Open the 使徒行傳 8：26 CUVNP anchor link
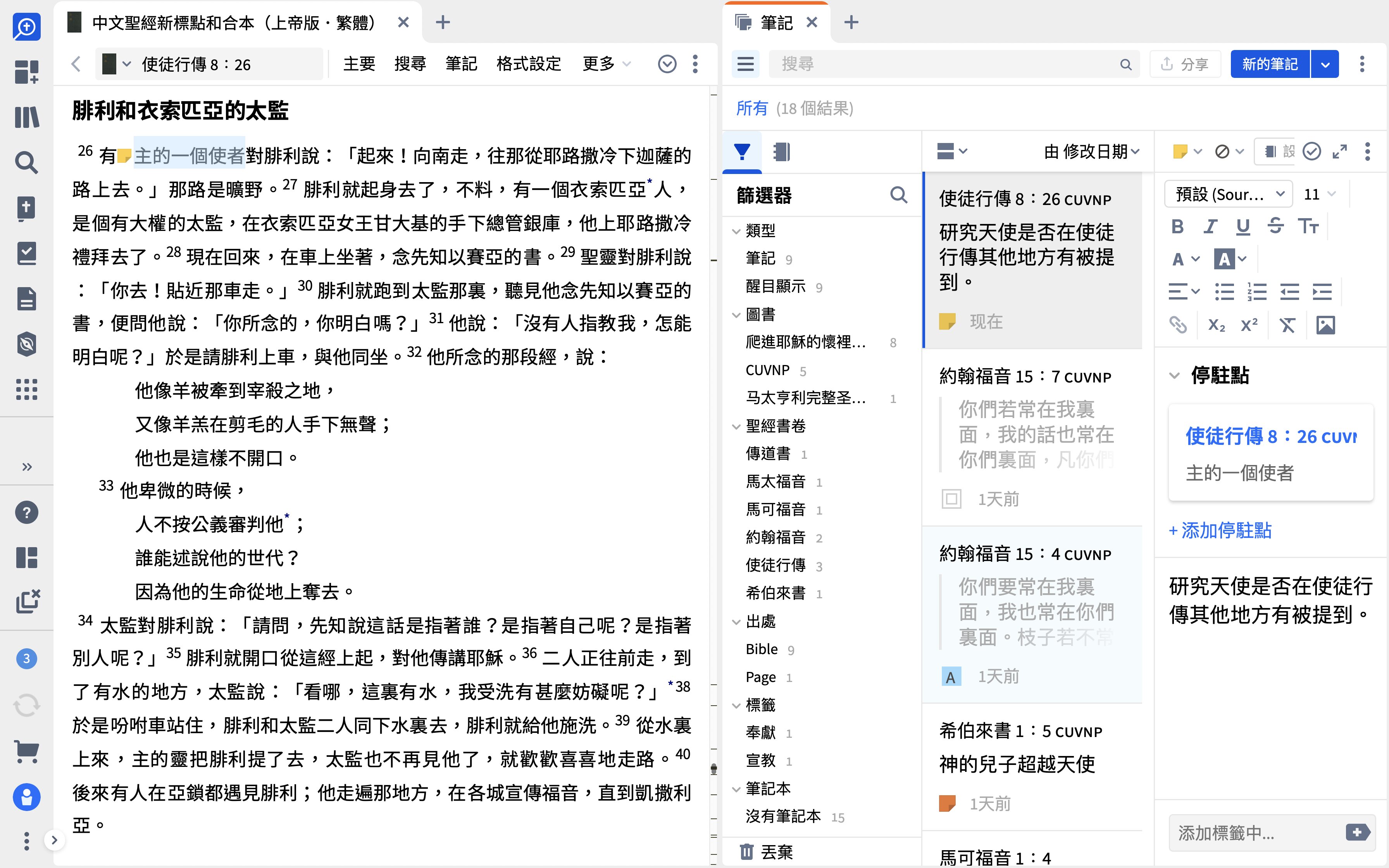 point(1271,436)
